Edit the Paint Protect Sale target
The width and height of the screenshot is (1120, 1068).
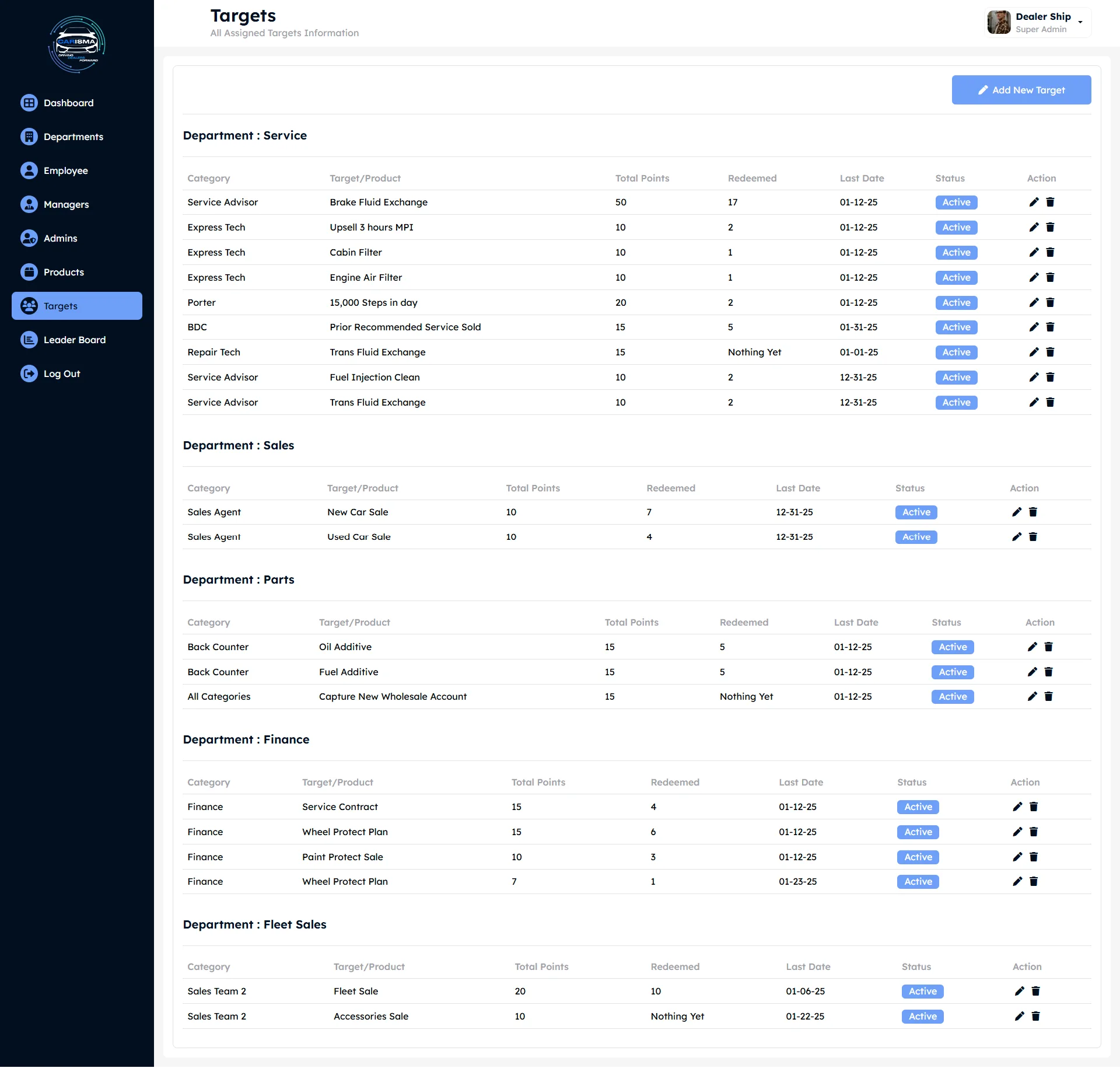(1017, 857)
